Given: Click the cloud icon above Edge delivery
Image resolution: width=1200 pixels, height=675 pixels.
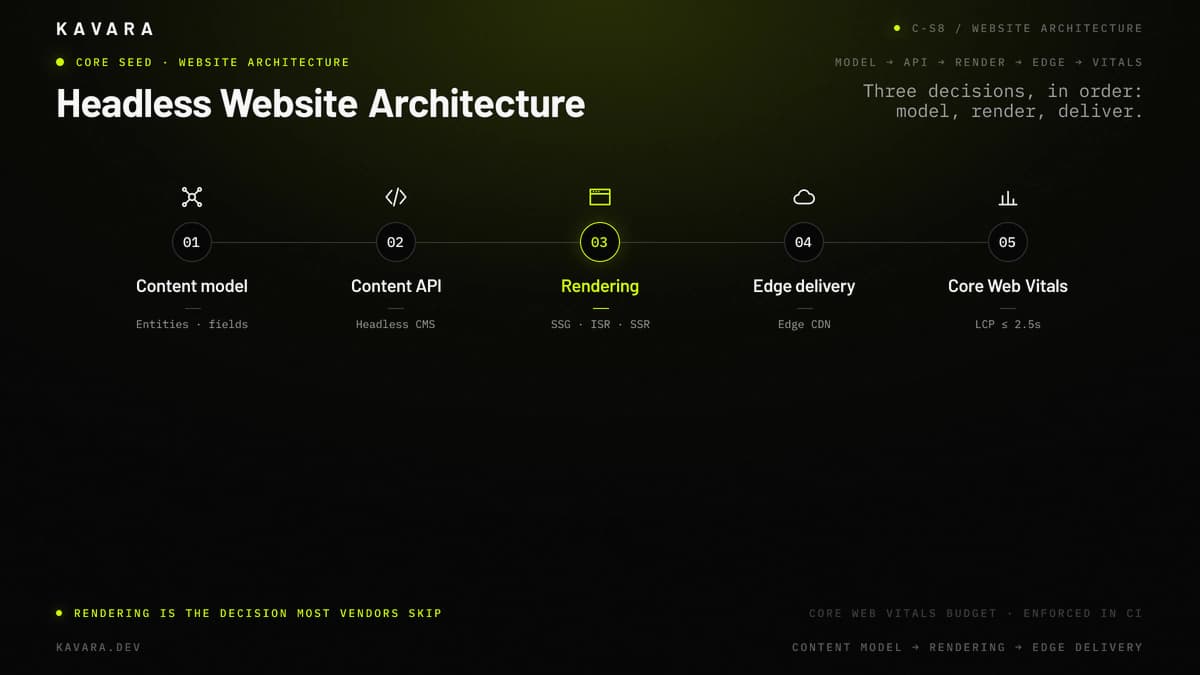Looking at the screenshot, I should click(x=804, y=197).
